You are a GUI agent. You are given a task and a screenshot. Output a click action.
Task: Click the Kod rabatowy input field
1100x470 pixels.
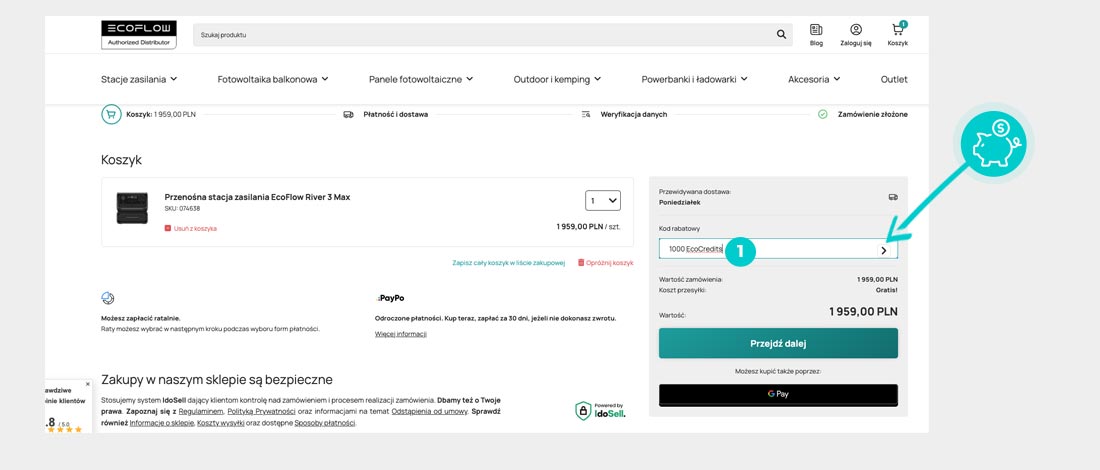click(x=765, y=249)
